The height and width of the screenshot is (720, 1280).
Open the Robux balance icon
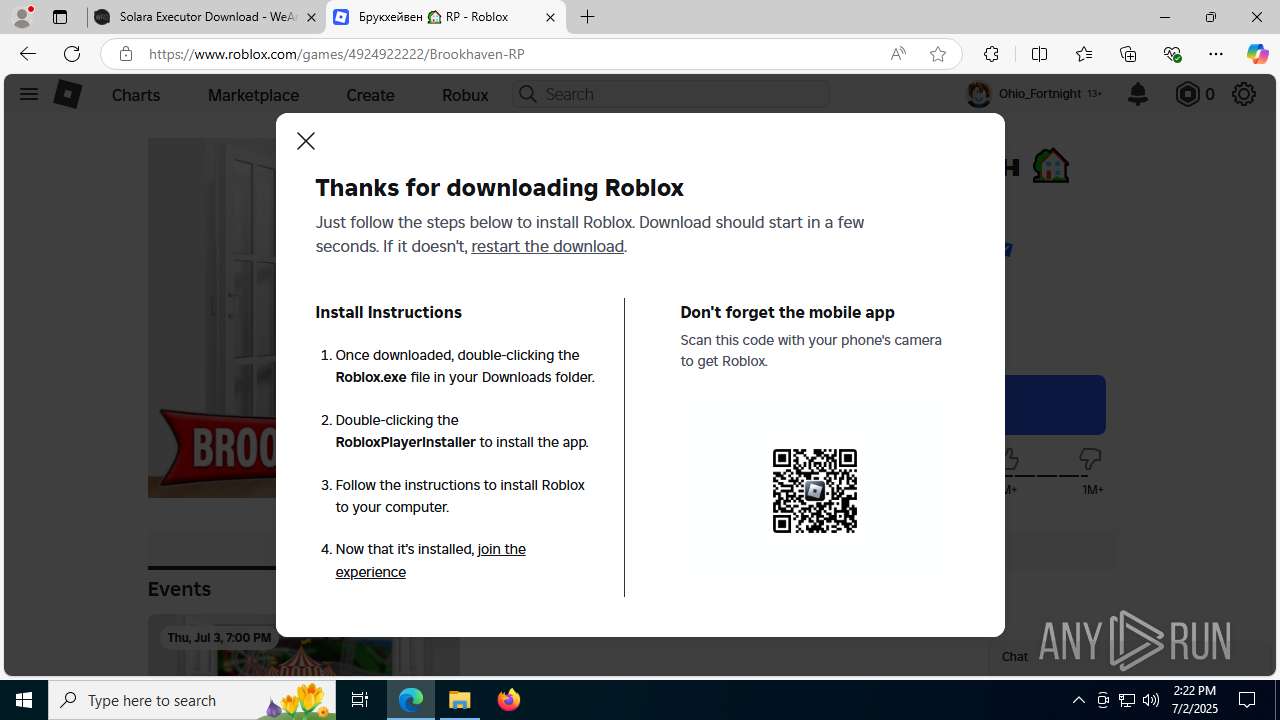click(x=1187, y=94)
